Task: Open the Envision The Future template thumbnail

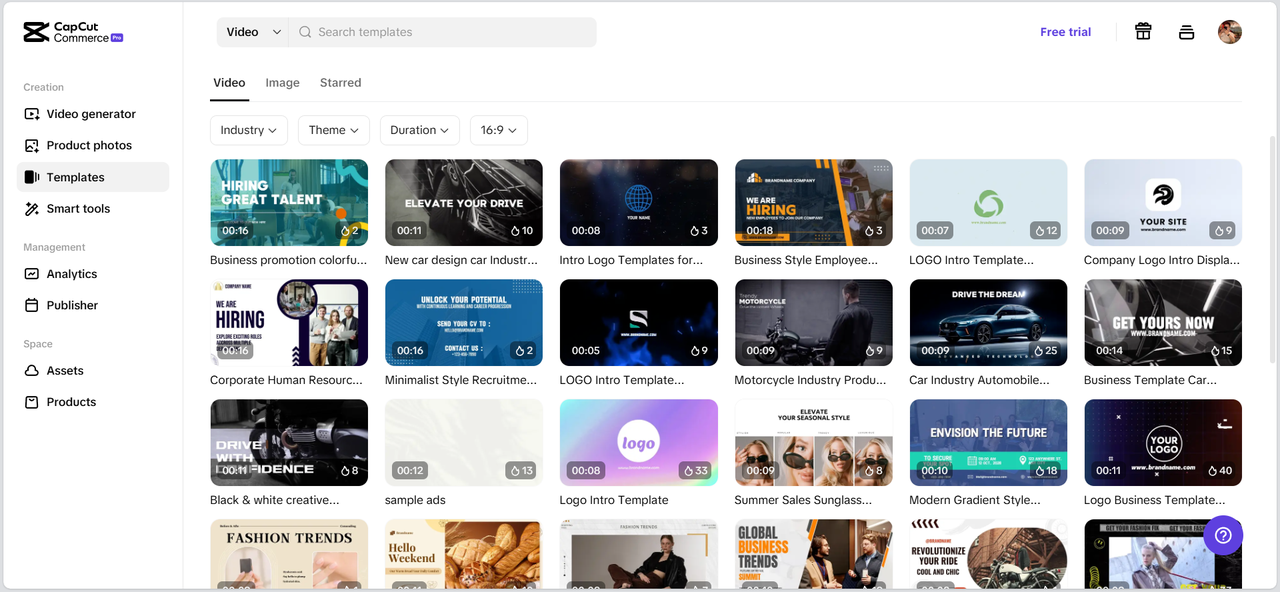Action: point(988,443)
